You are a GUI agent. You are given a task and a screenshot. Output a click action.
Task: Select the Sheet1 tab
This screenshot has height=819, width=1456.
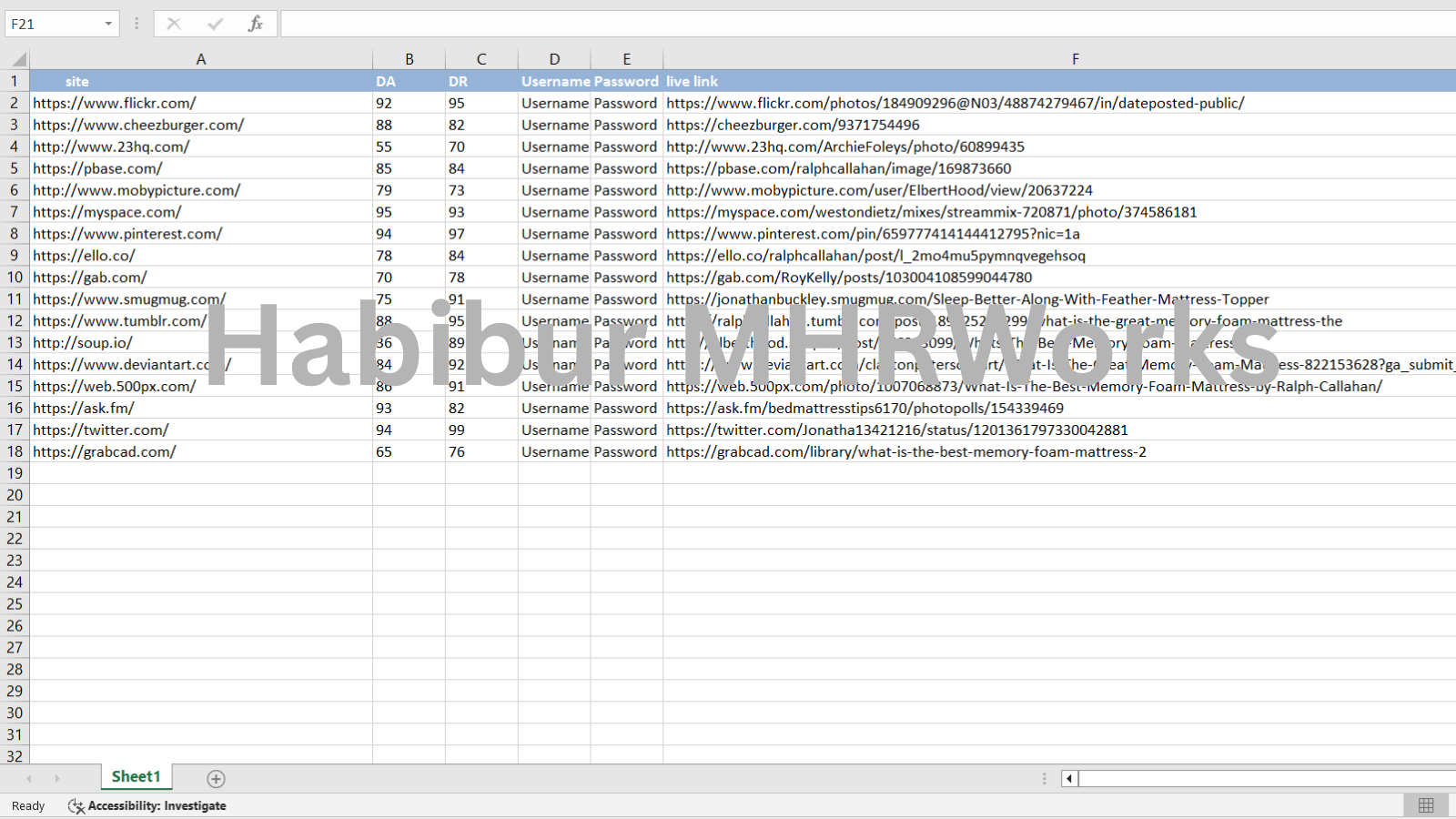136,776
